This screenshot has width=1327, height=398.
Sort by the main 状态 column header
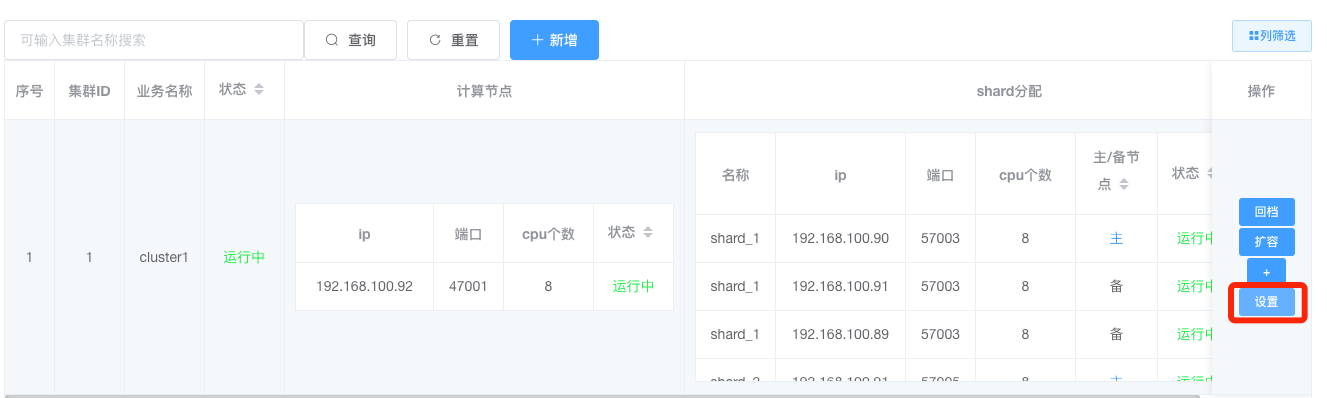tap(259, 90)
